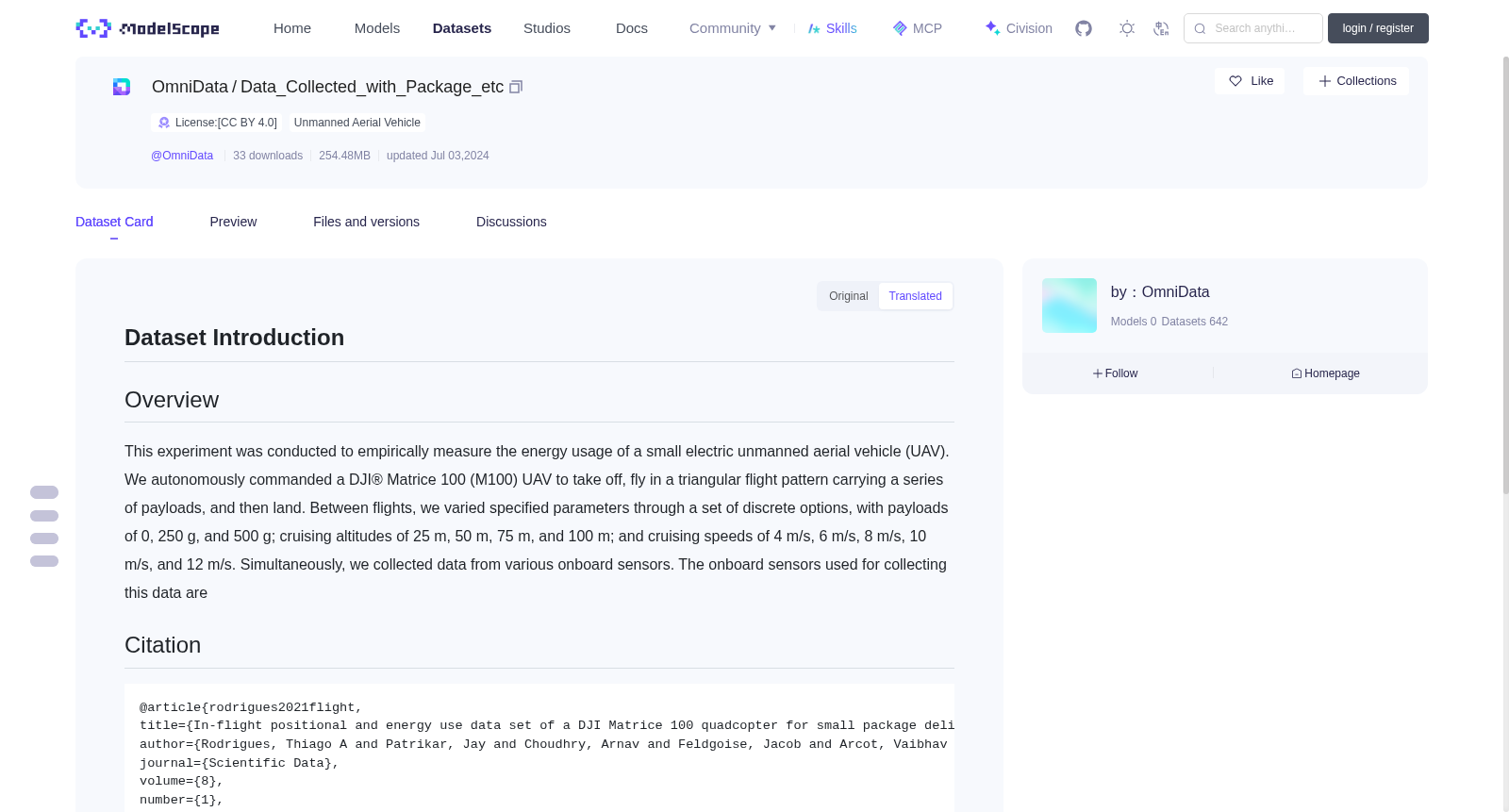
Task: Click the page vertical scrollbar
Action: (x=1505, y=273)
